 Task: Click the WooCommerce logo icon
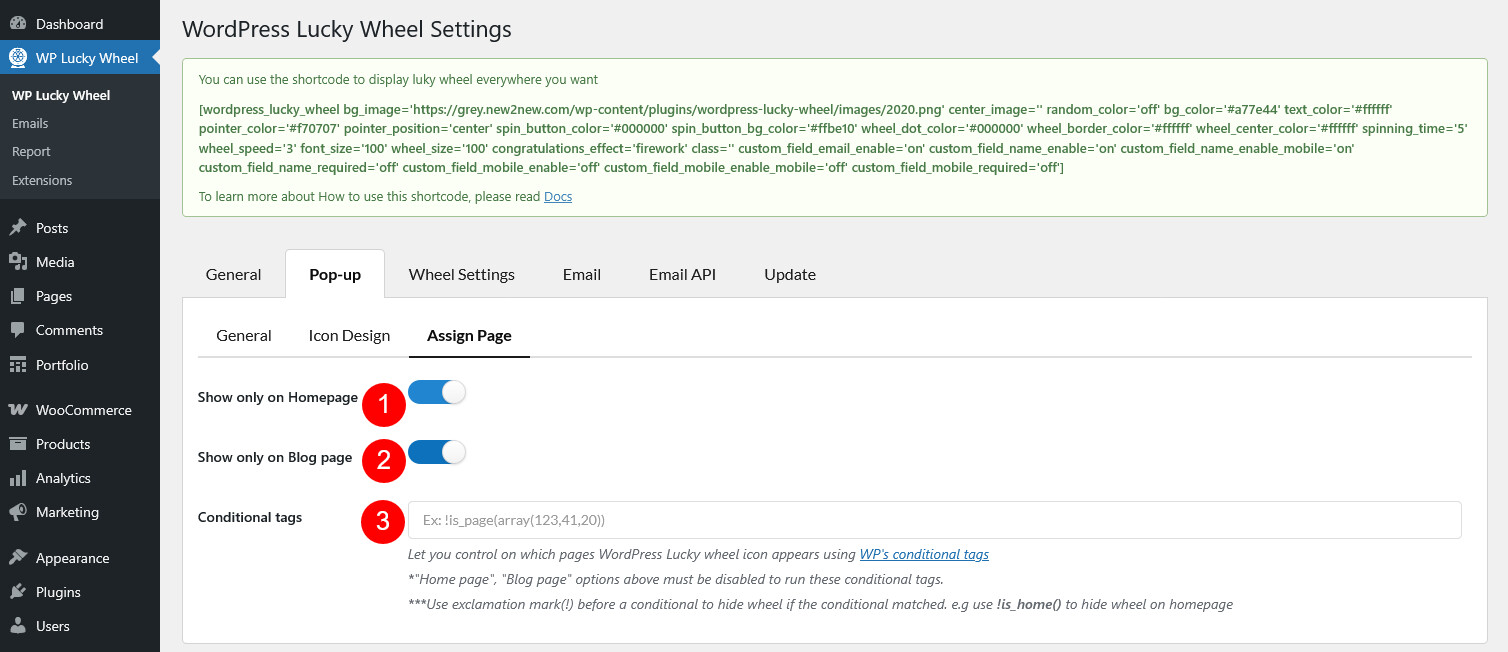coord(18,410)
